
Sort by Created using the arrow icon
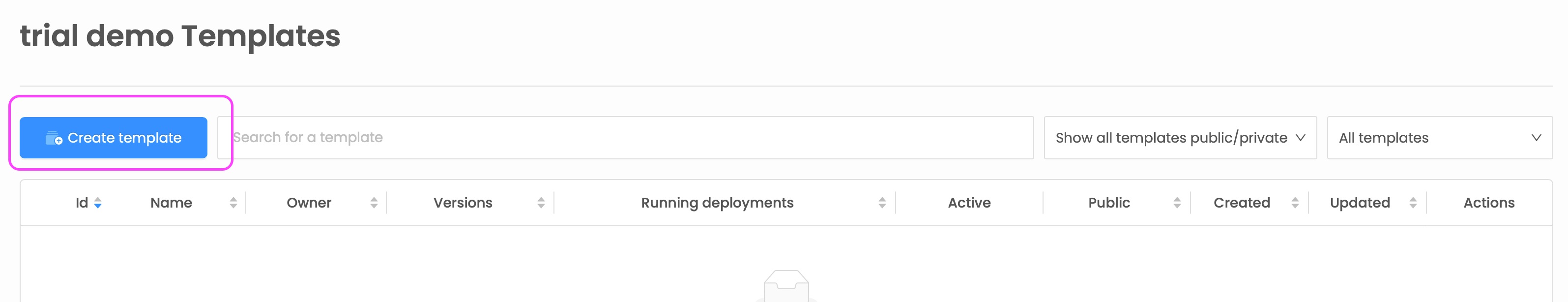click(1295, 203)
